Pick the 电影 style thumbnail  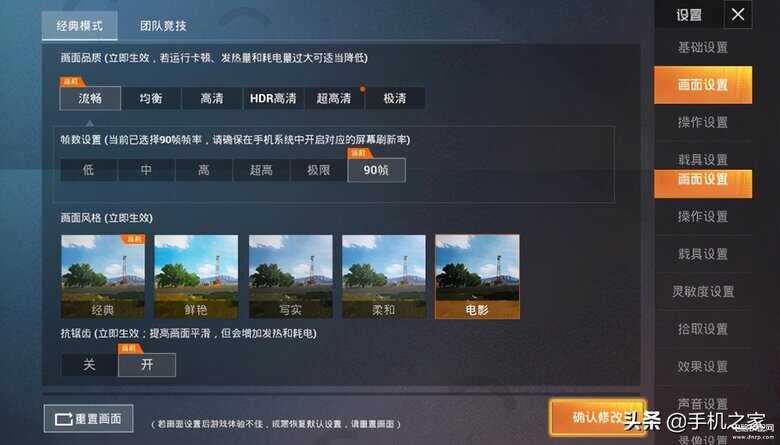coord(478,276)
